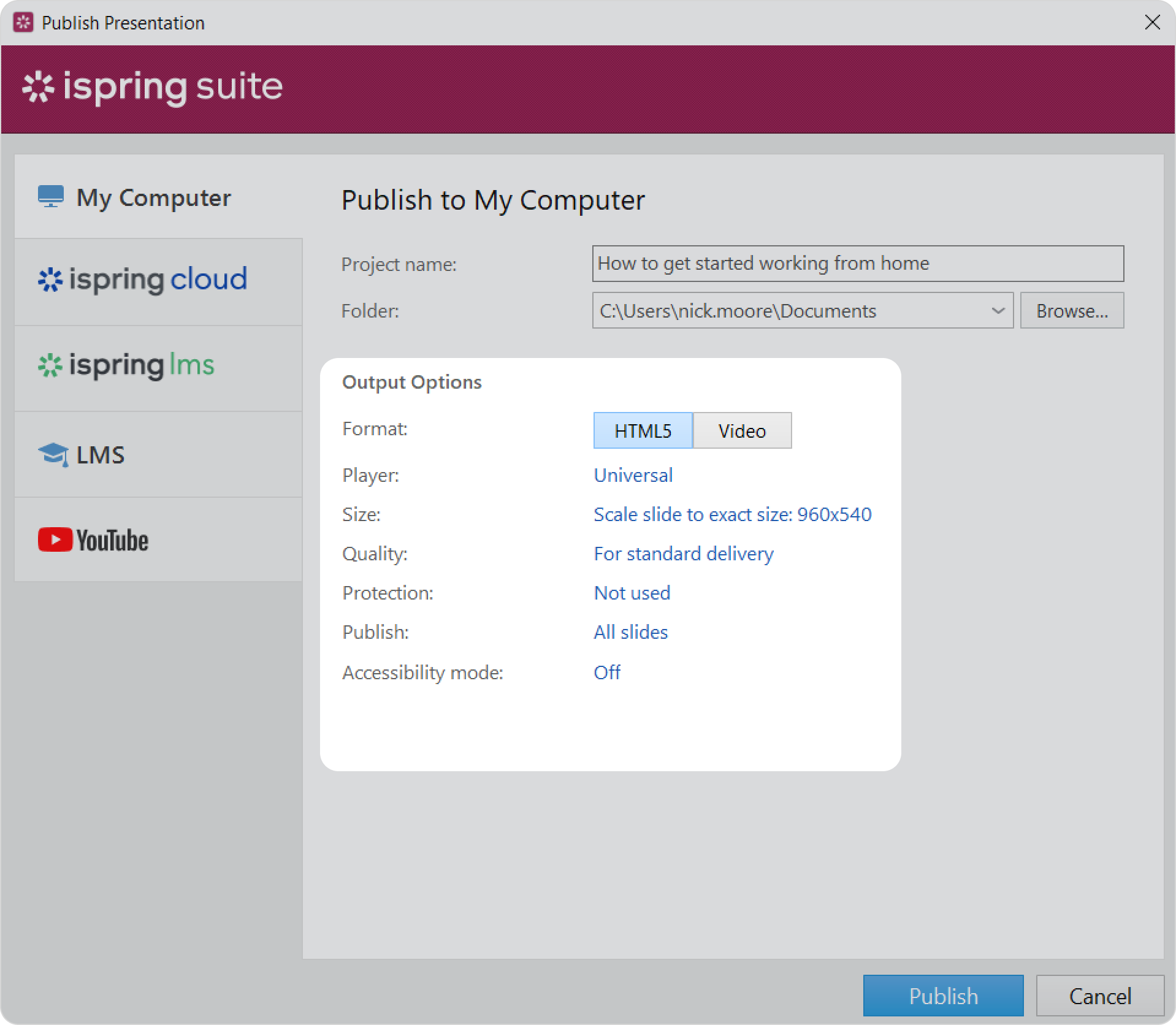1176x1025 pixels.
Task: Open the 'For standard delivery' quality link
Action: (x=683, y=554)
